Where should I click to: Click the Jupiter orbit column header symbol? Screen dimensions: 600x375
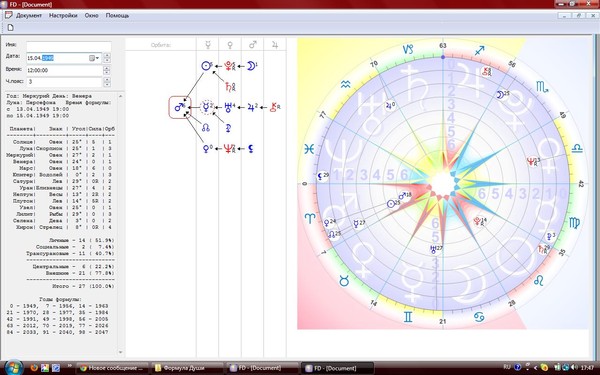(x=275, y=45)
